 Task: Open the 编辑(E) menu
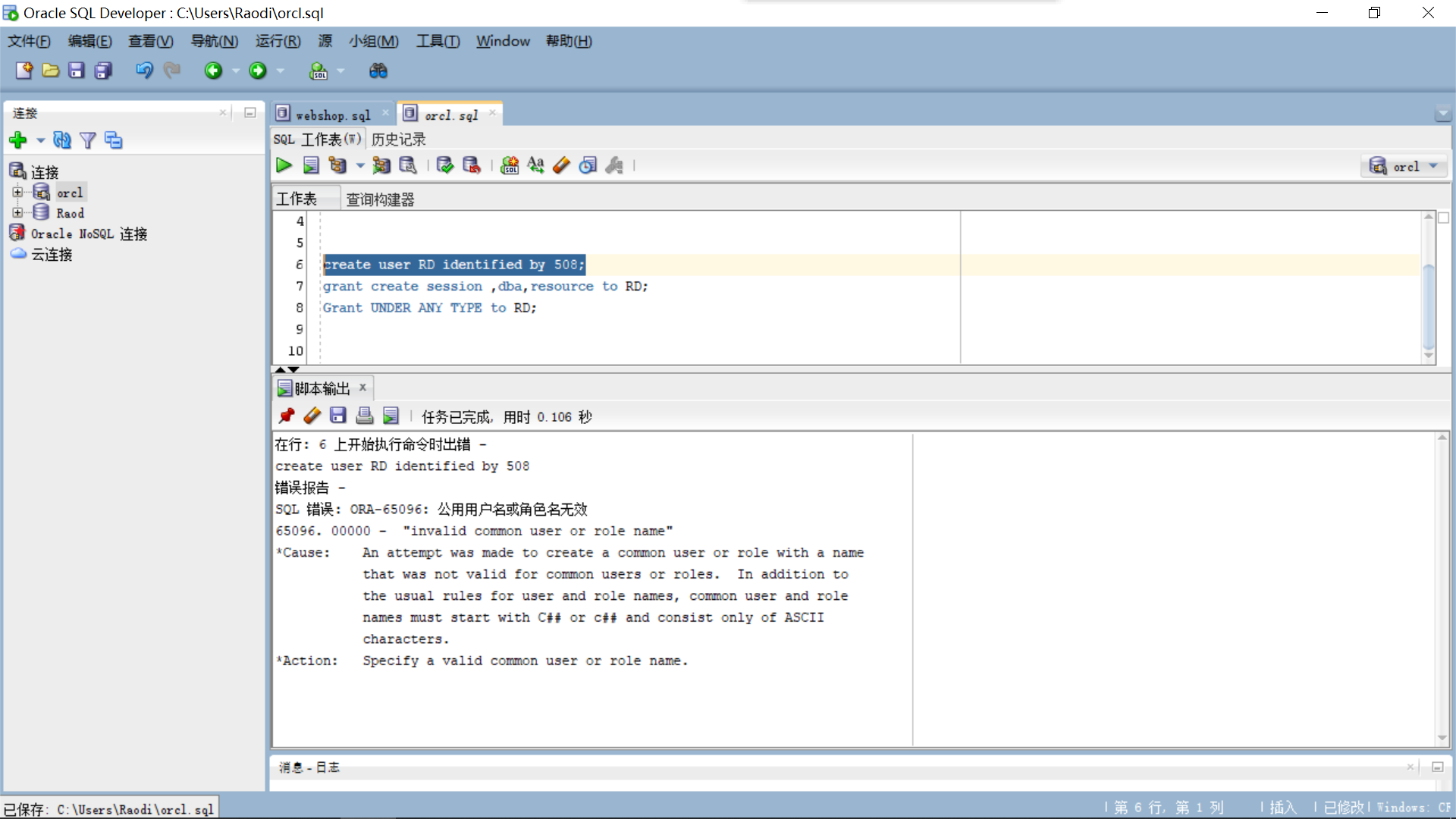[x=89, y=41]
